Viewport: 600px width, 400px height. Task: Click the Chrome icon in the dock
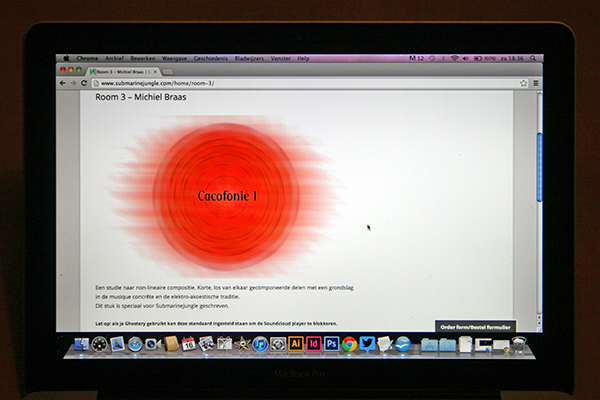[349, 344]
